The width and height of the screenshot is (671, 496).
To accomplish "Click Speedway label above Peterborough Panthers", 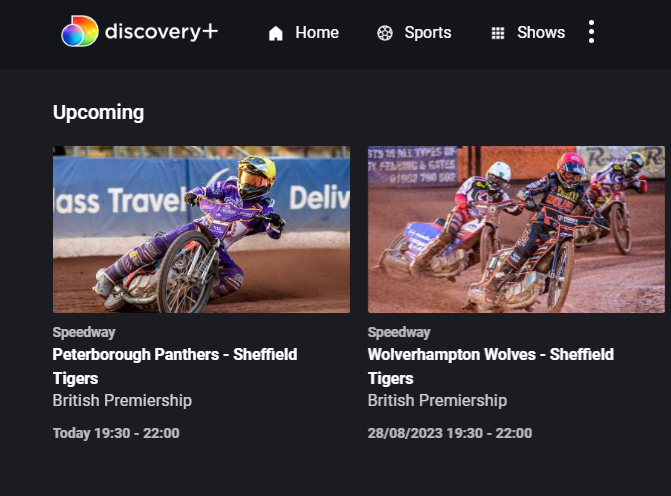I will (x=84, y=332).
